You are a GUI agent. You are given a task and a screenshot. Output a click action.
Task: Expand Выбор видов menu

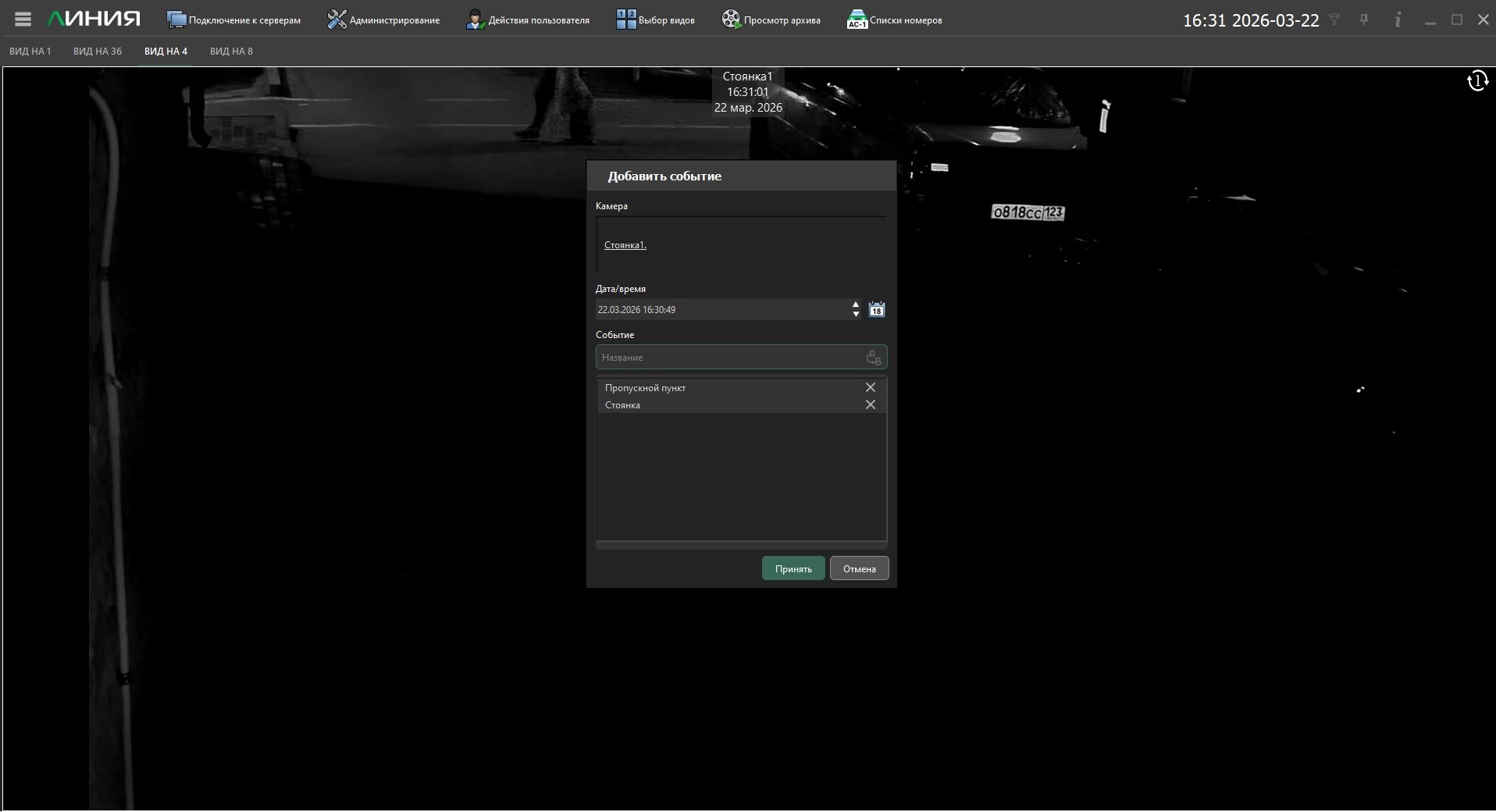(655, 20)
